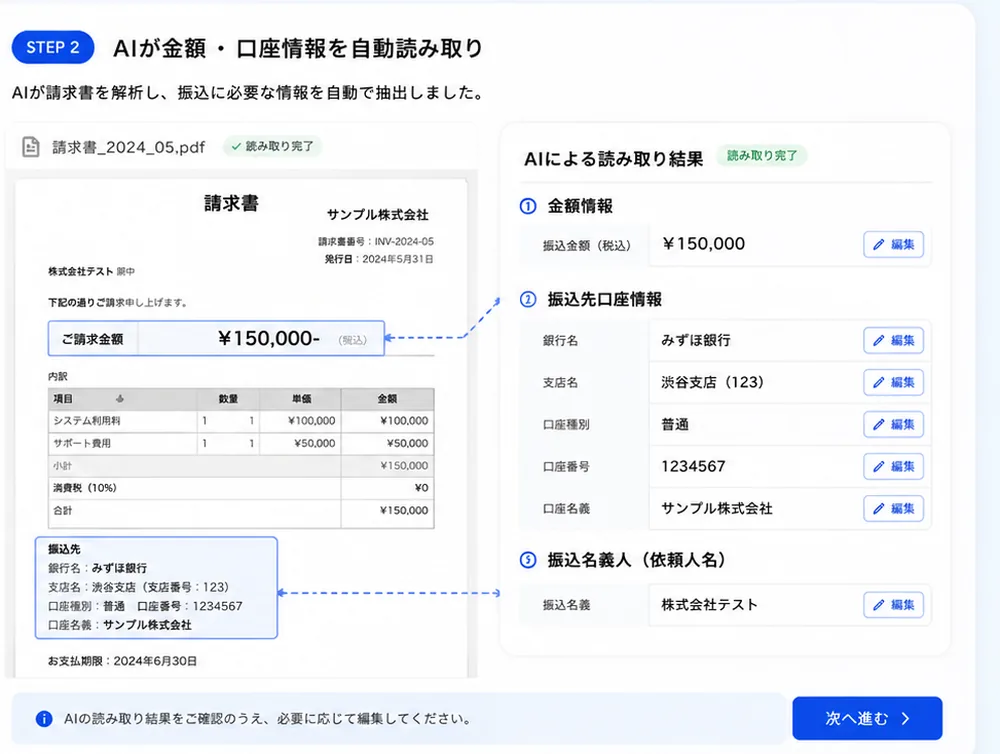Click the システム利用料 table row
The width and height of the screenshot is (1000, 754).
click(x=241, y=421)
